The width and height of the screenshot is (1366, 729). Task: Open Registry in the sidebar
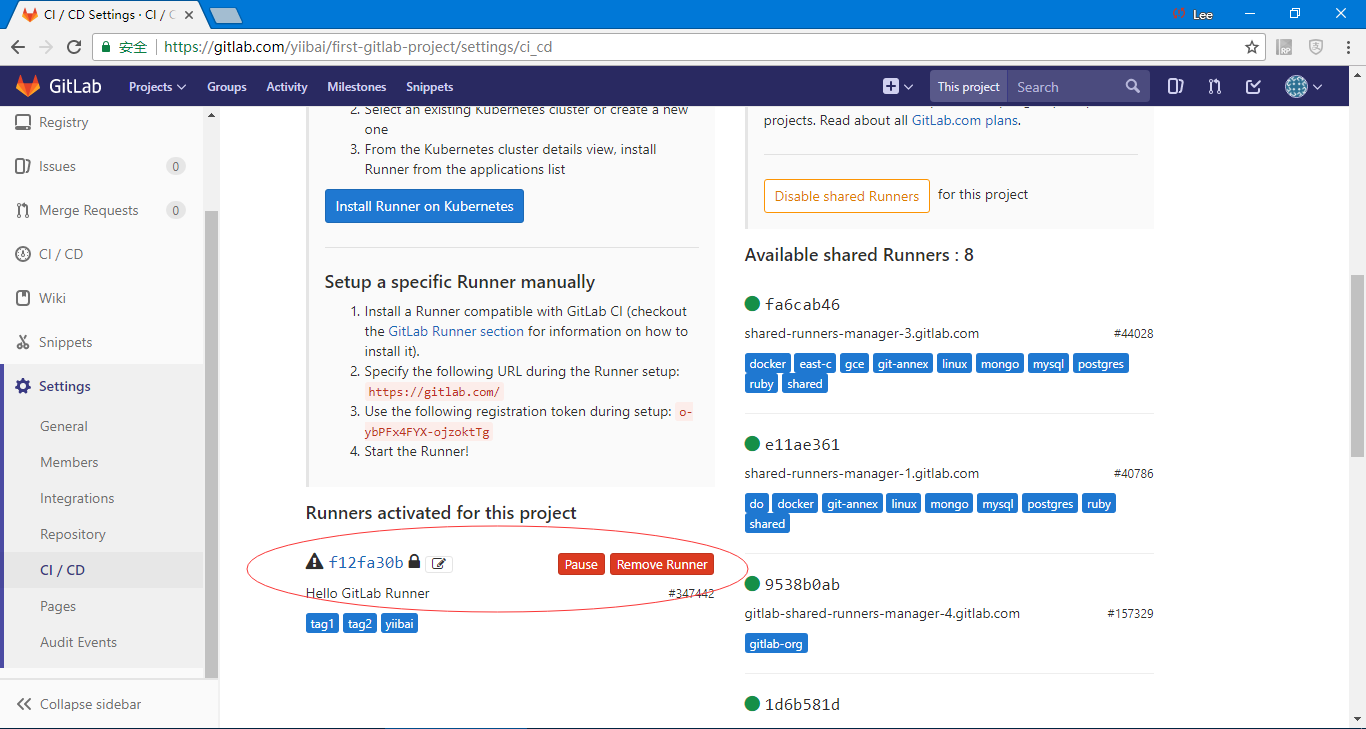tap(64, 122)
